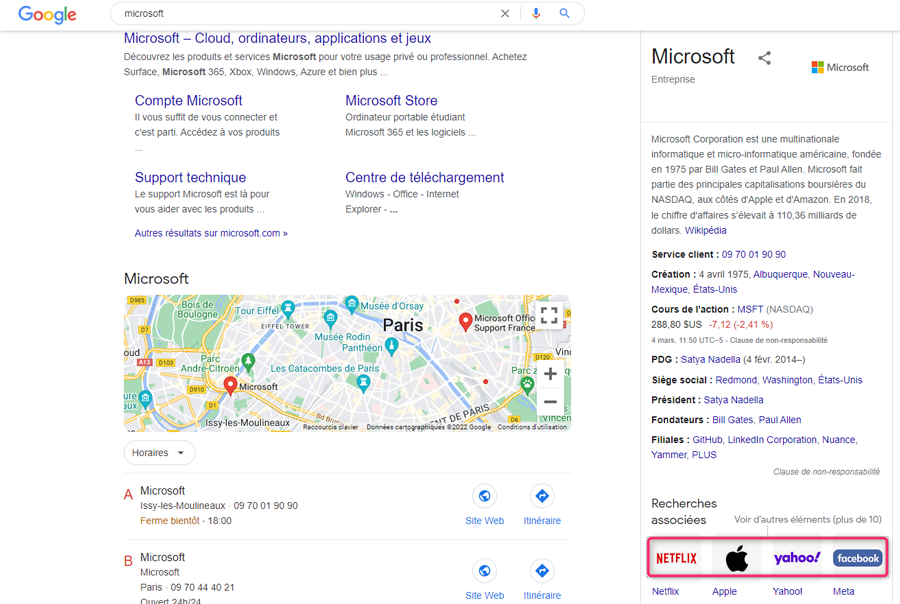The width and height of the screenshot is (900, 604).
Task: Click the Yahoo! logo thumbnail
Action: click(x=797, y=558)
